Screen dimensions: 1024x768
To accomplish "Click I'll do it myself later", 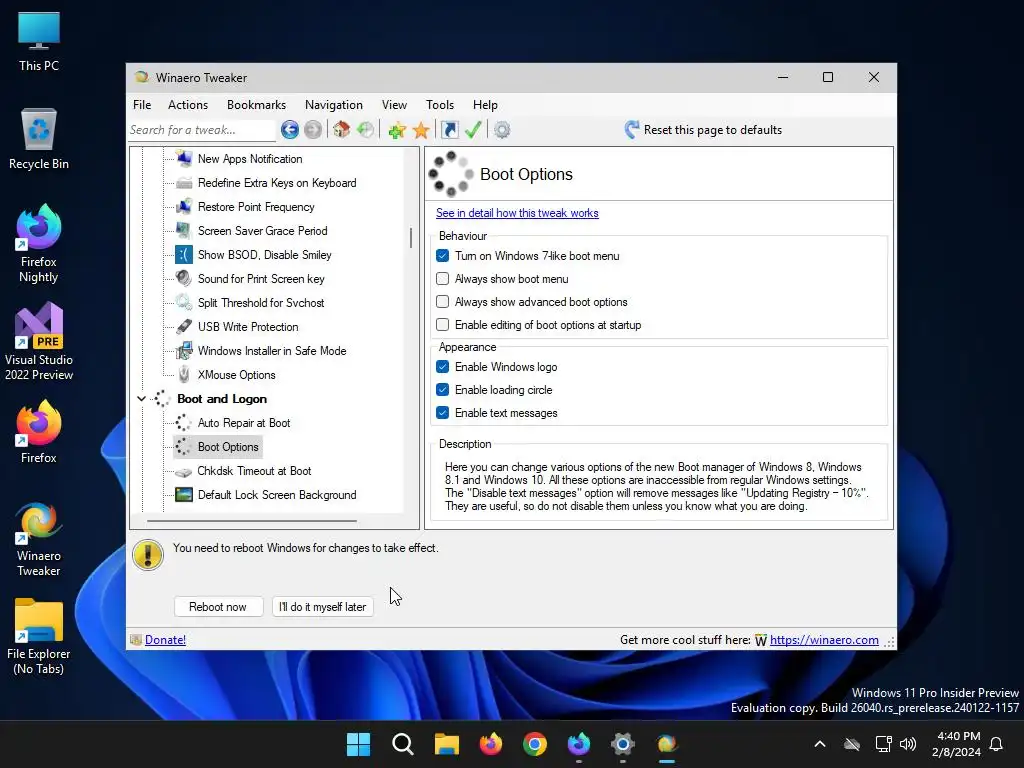I will click(323, 607).
